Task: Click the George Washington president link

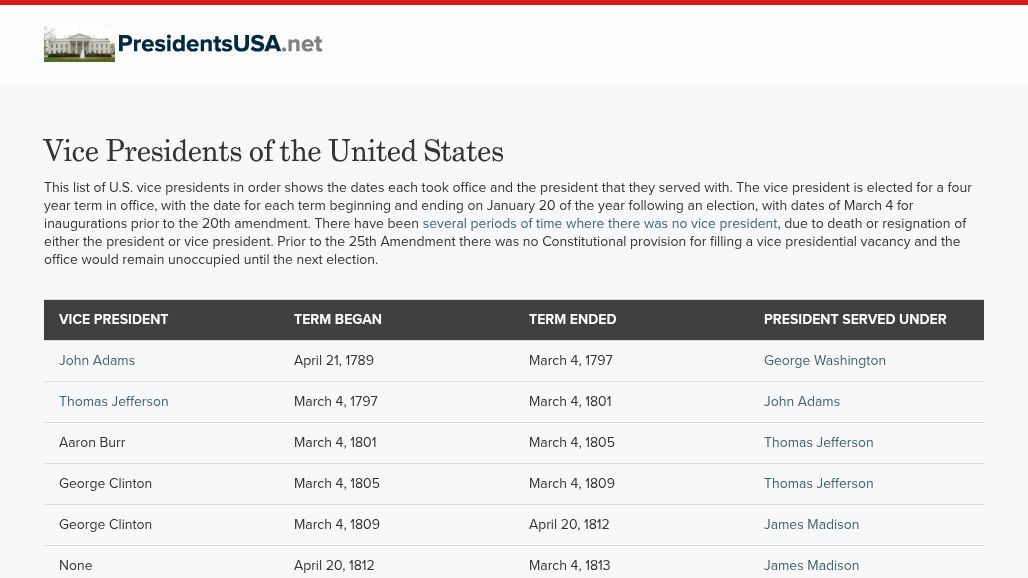Action: [x=824, y=361]
